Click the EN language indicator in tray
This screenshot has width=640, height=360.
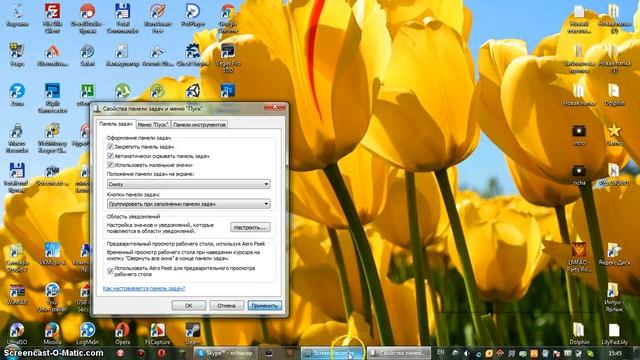pos(440,352)
